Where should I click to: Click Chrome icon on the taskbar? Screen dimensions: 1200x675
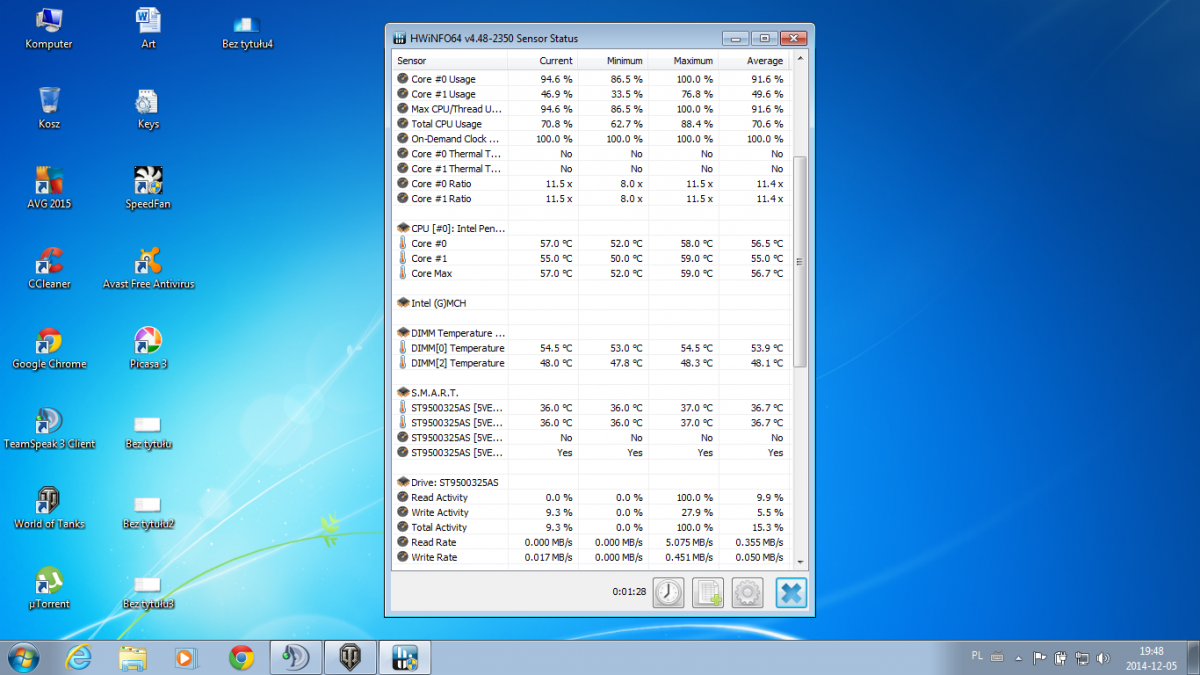click(x=241, y=657)
